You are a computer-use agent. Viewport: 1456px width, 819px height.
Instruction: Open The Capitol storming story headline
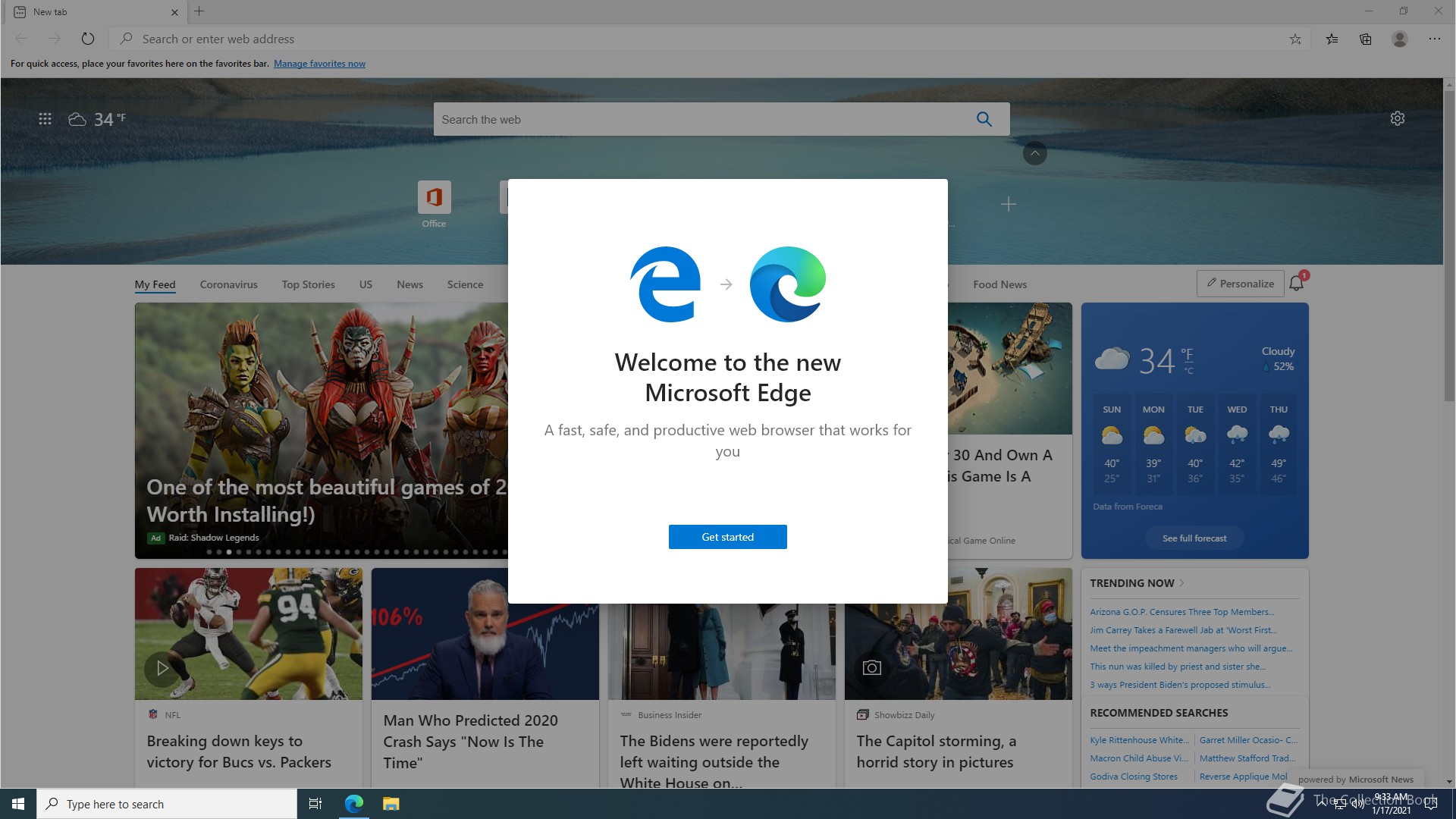[x=936, y=752]
